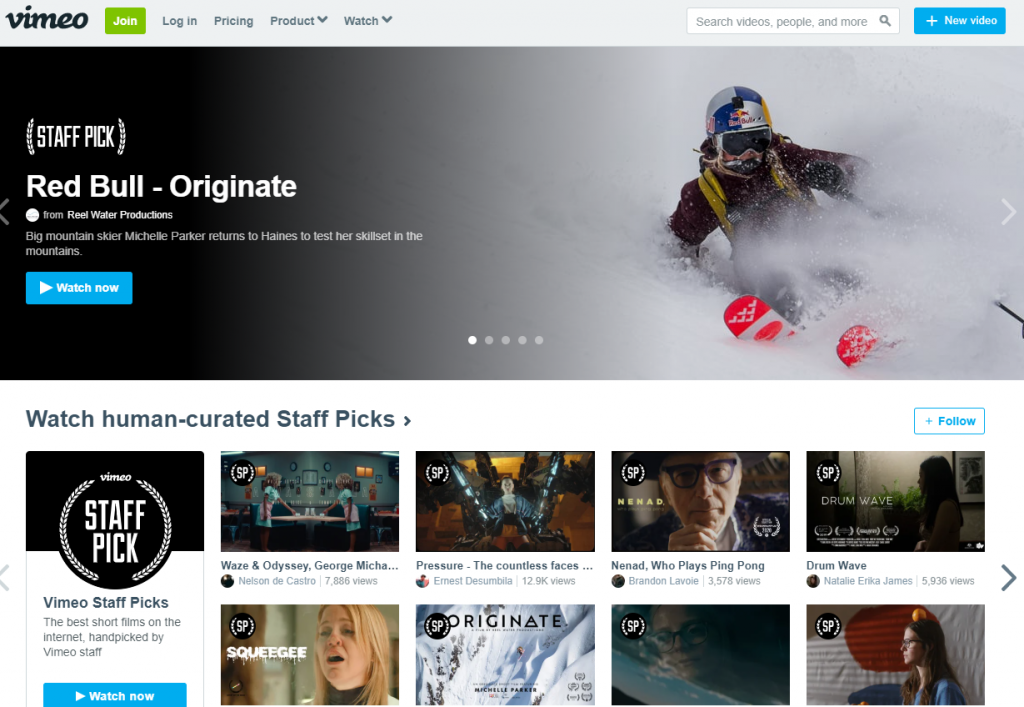1024x707 pixels.
Task: Select the fourth carousel dot
Action: (522, 340)
